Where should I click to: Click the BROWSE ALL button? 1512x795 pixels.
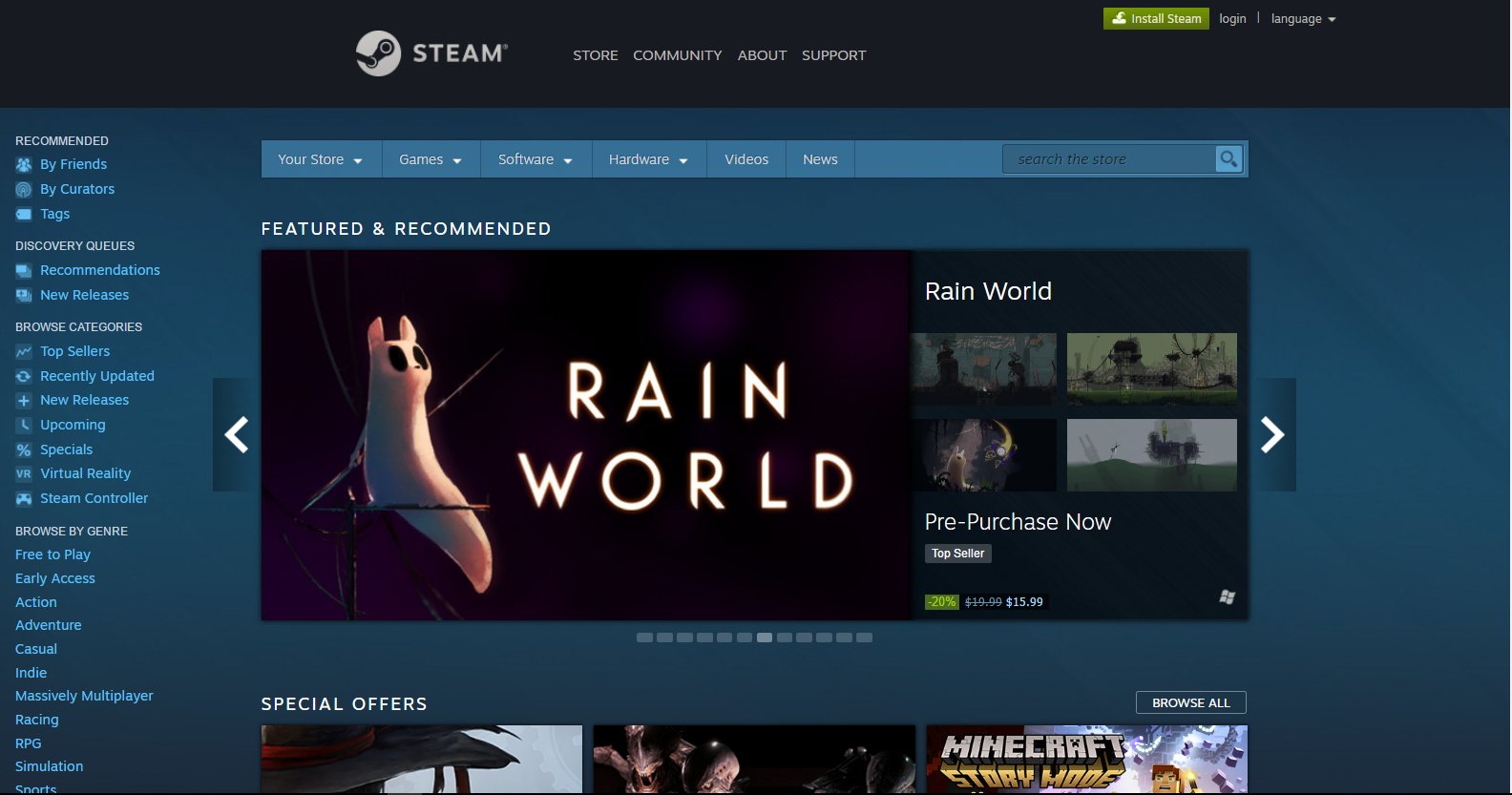click(x=1191, y=702)
